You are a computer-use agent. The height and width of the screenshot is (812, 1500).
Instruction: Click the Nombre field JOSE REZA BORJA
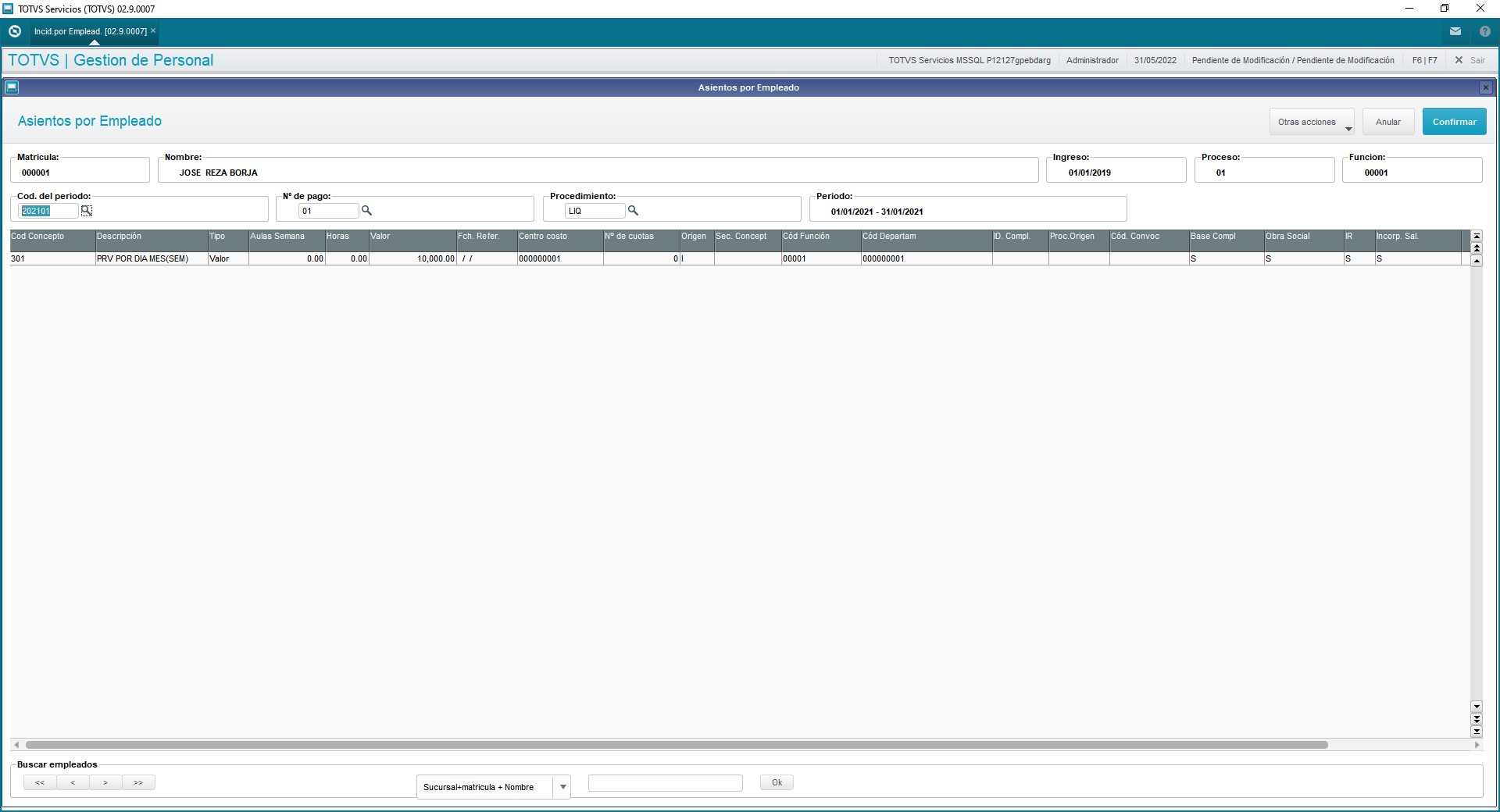(x=598, y=171)
